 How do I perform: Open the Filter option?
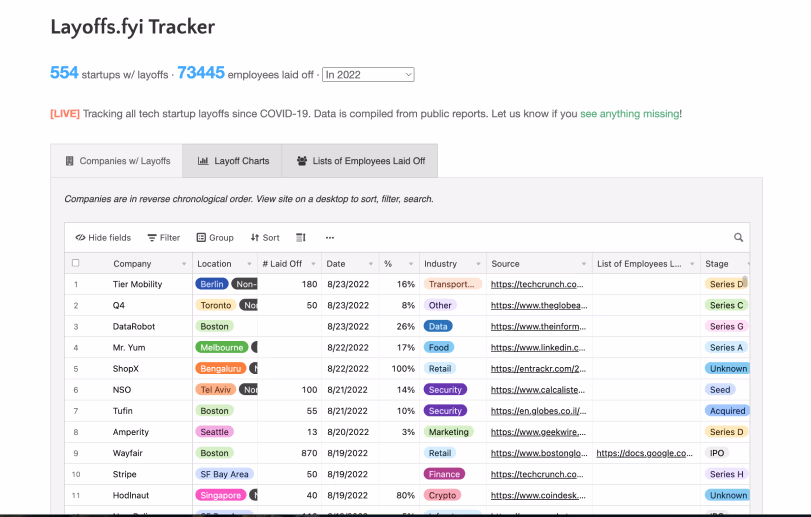tap(163, 238)
